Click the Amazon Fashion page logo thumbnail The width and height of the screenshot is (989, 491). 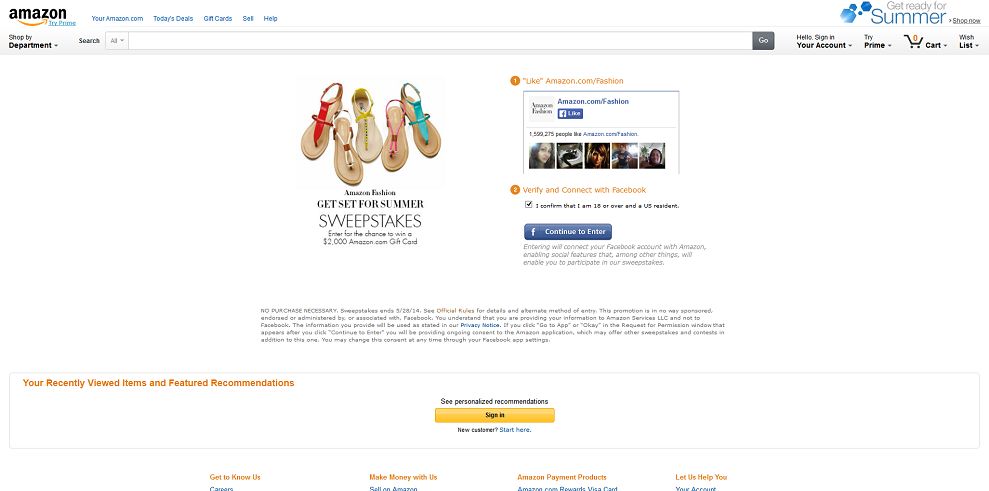[x=542, y=109]
